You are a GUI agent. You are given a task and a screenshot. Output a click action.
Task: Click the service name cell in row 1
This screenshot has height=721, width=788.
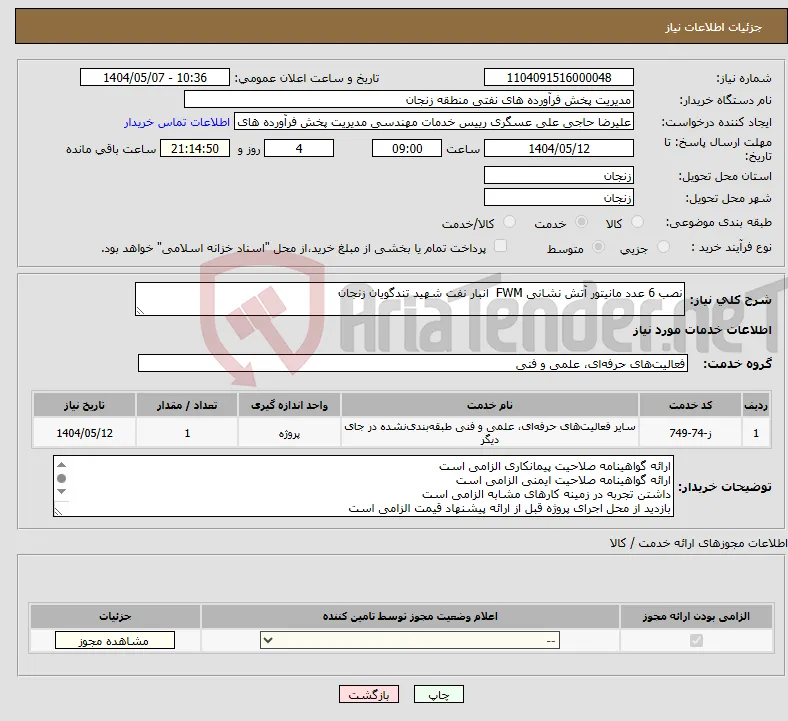coord(490,433)
